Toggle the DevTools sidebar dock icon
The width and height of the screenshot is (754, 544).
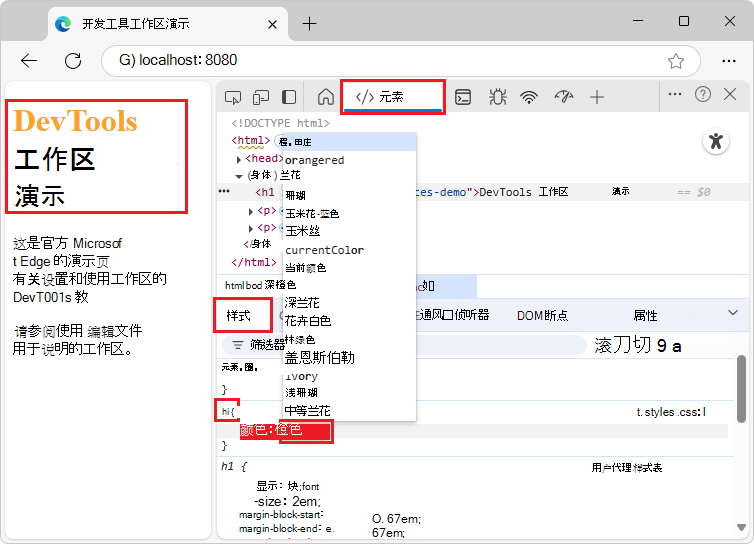pos(289,97)
